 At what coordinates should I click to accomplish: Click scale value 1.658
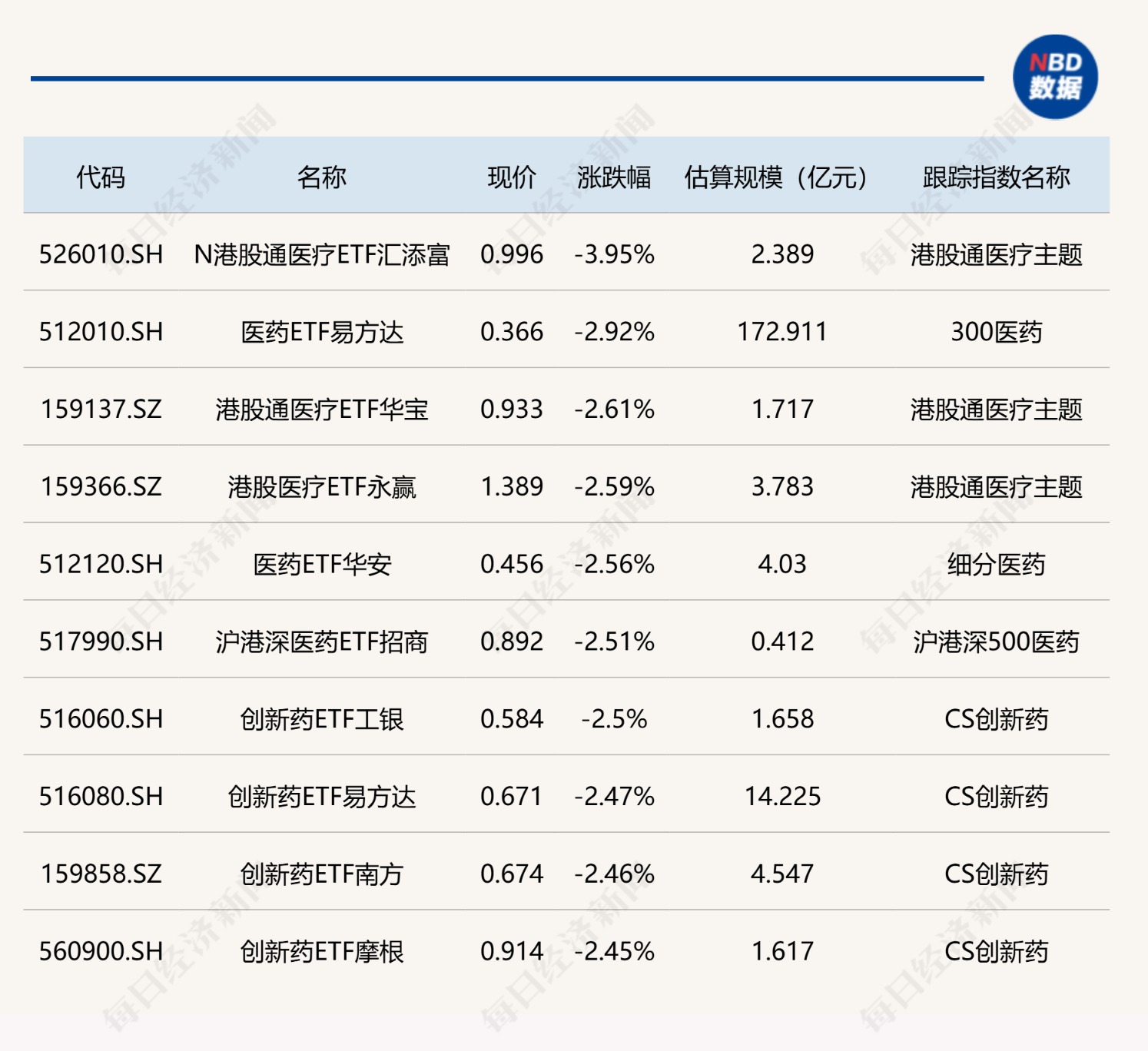(782, 719)
